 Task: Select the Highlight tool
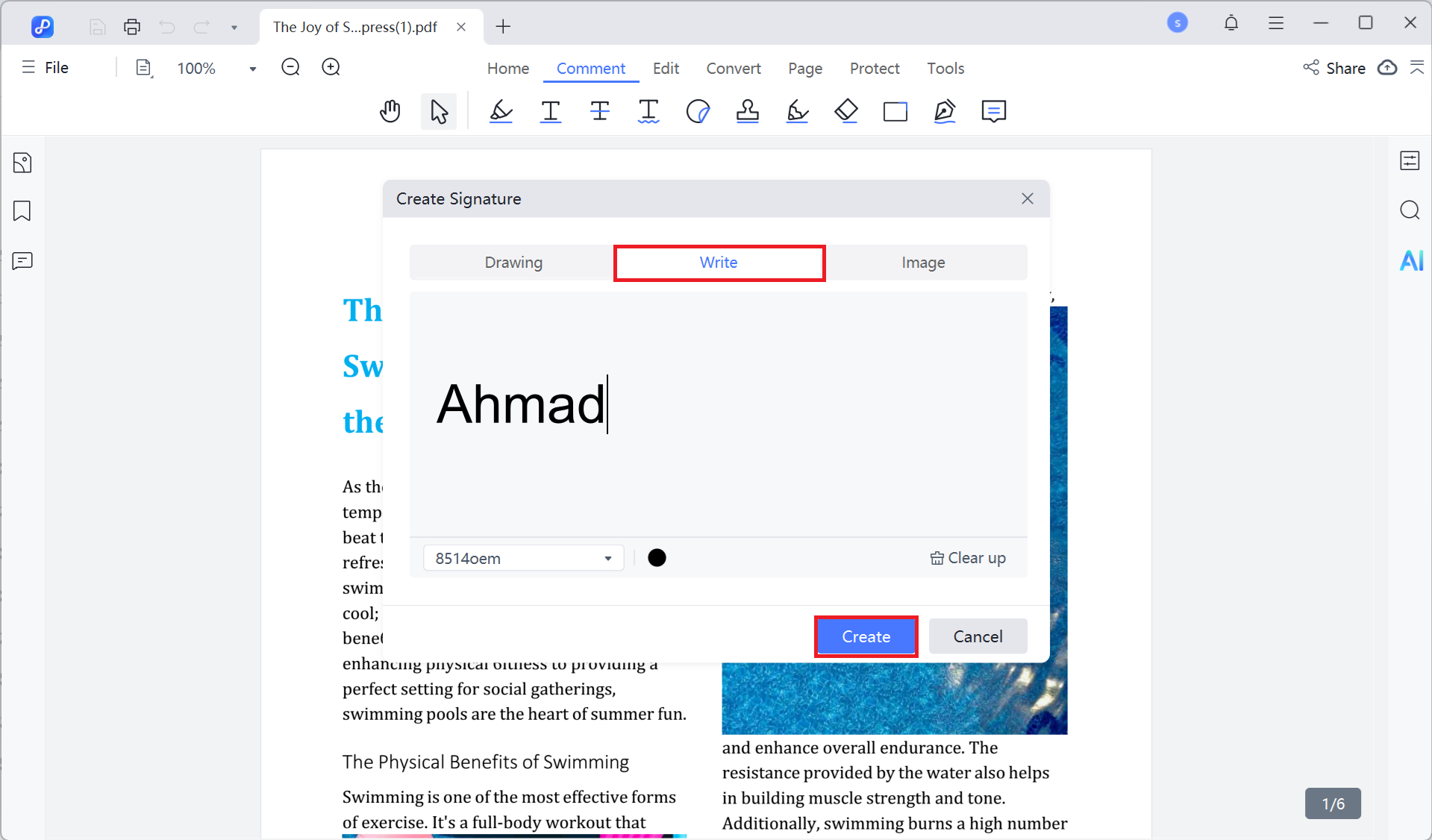coord(501,111)
